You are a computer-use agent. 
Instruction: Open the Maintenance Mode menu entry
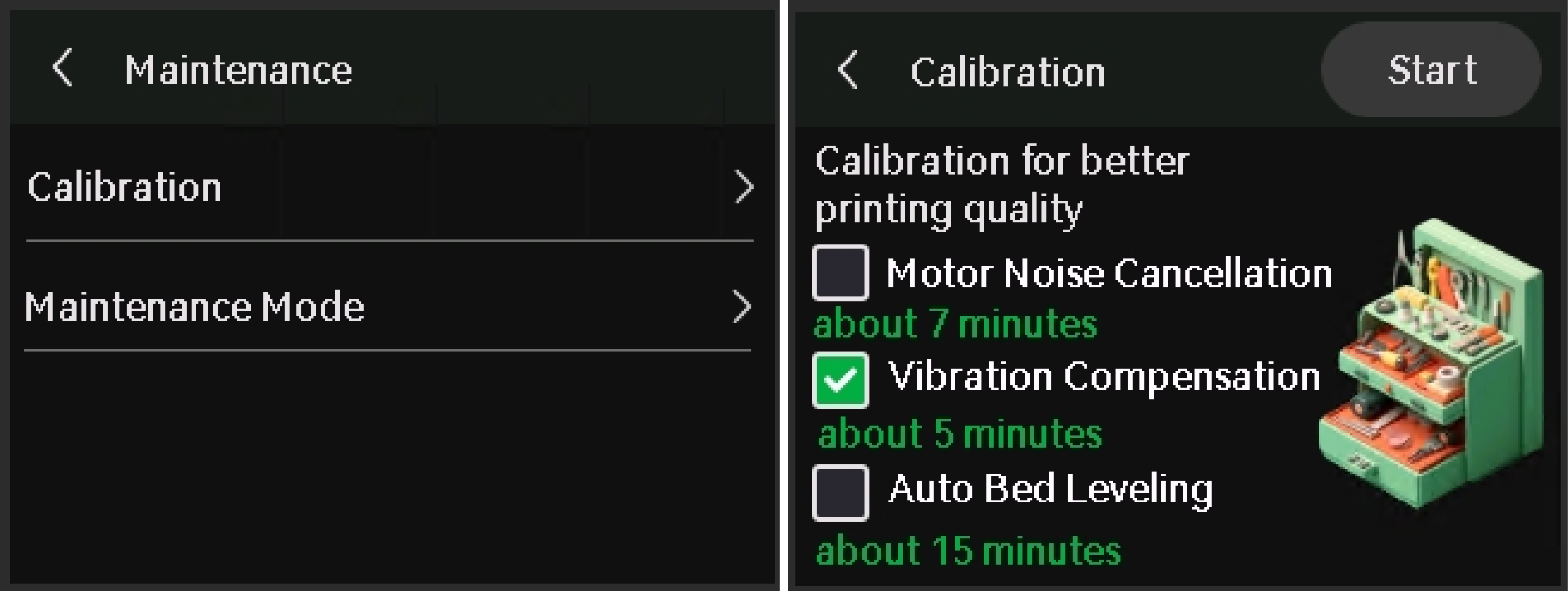(x=388, y=306)
